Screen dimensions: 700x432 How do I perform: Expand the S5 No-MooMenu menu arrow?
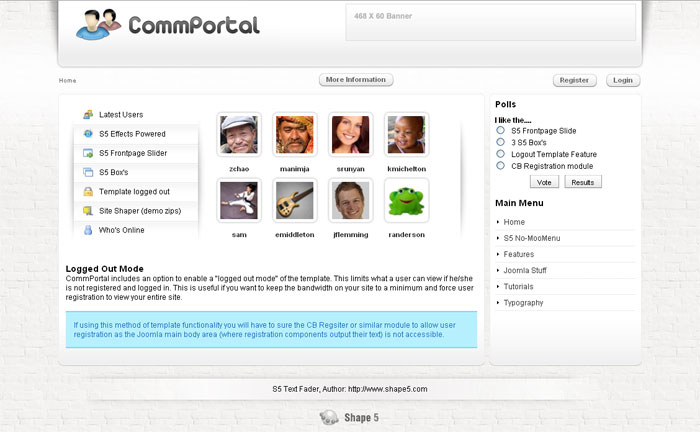point(498,238)
